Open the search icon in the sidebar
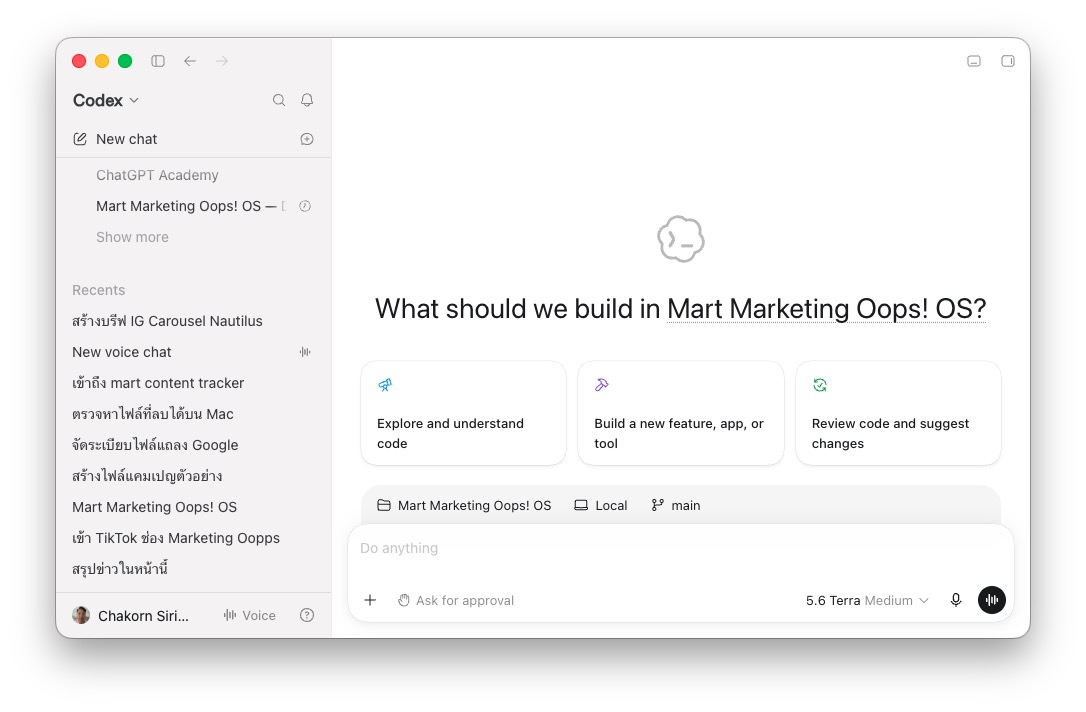This screenshot has height=712, width=1086. point(278,100)
